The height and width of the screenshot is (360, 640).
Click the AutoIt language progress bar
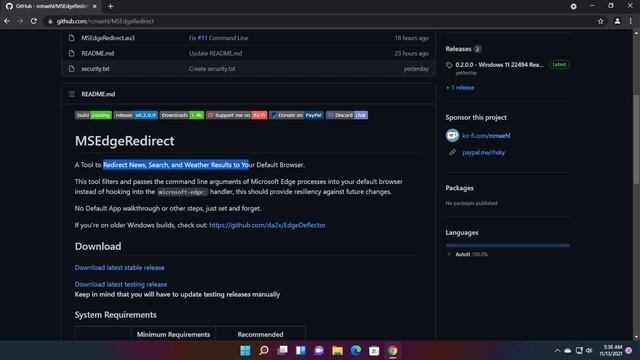(x=507, y=245)
